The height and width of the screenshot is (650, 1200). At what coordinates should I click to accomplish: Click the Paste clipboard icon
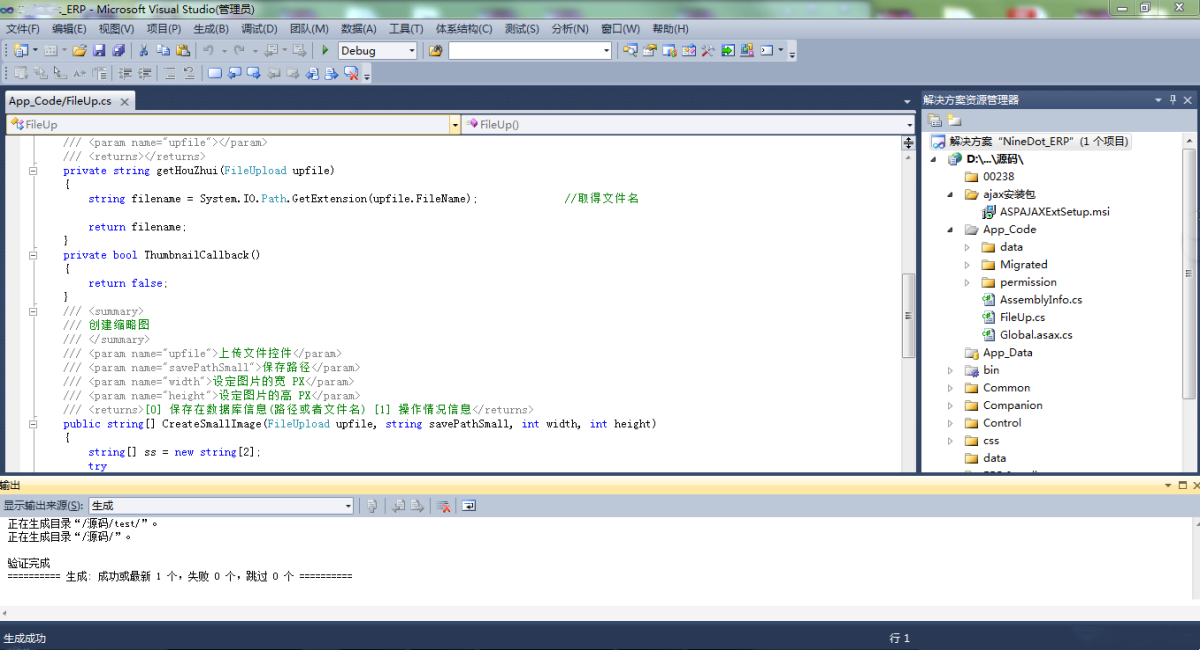point(183,50)
